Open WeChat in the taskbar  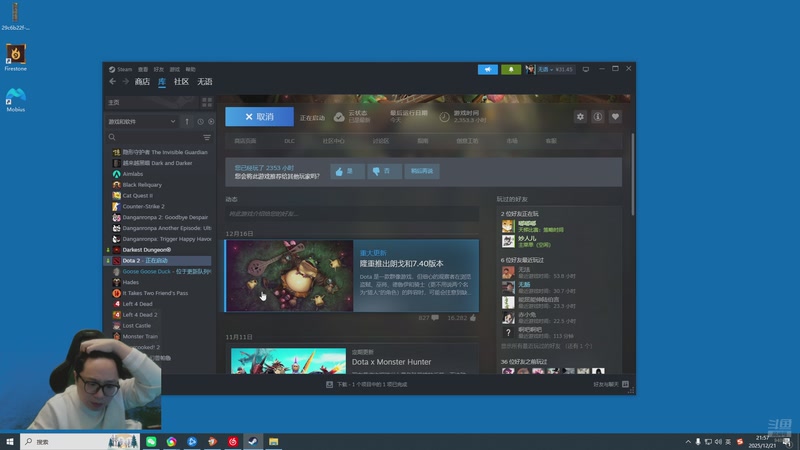tap(151, 441)
